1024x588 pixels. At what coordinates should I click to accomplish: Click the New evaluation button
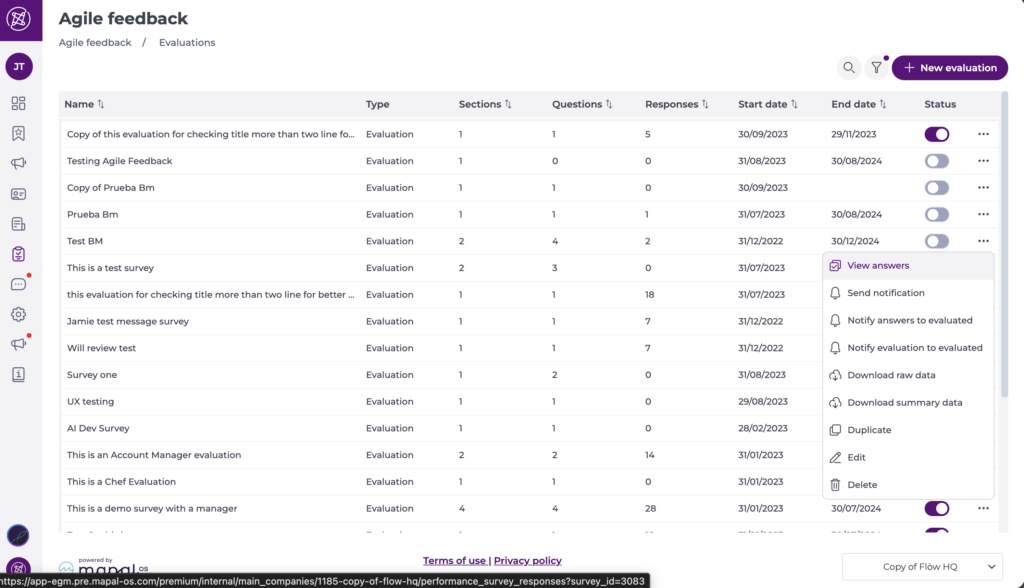[x=949, y=68]
